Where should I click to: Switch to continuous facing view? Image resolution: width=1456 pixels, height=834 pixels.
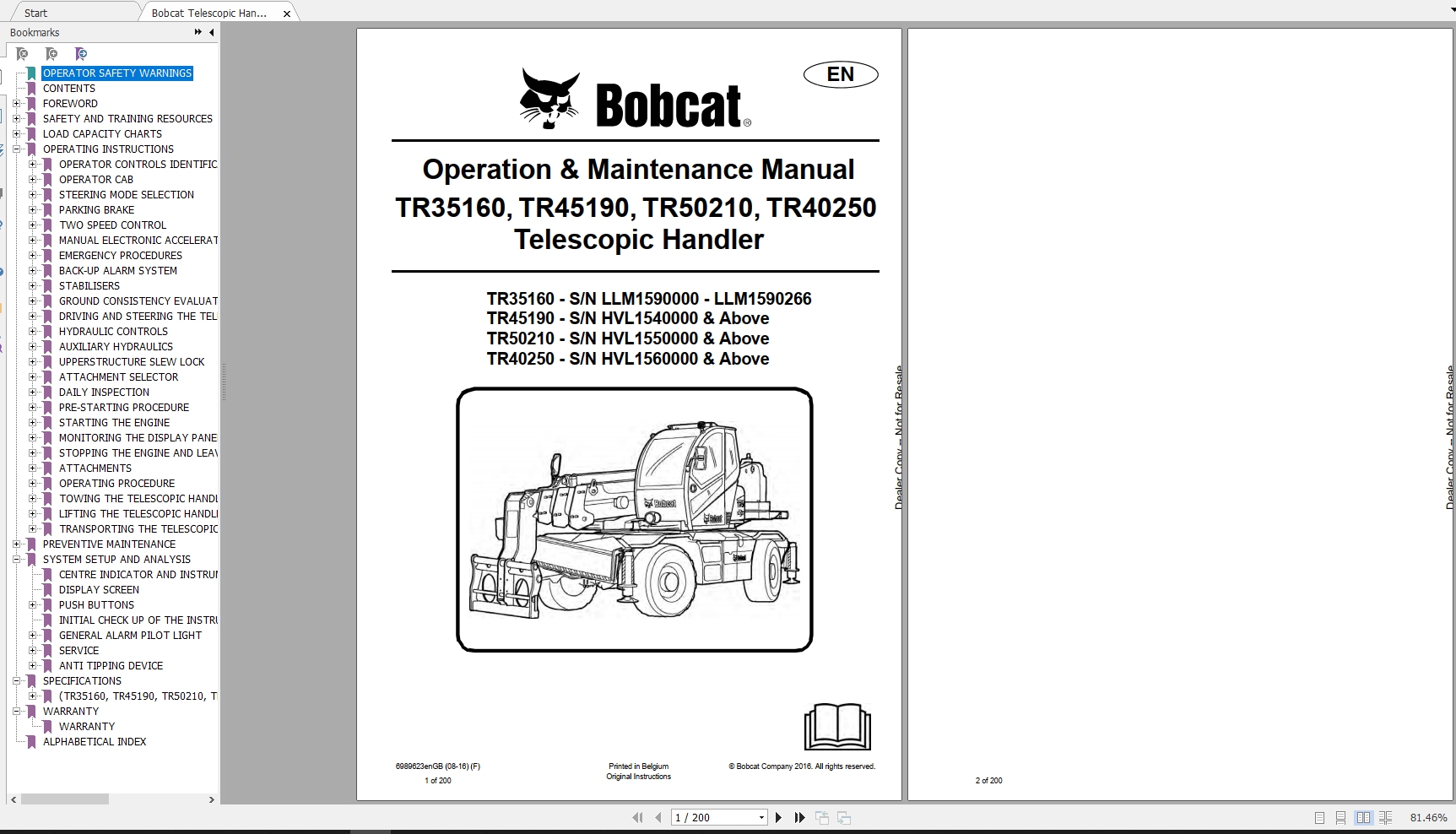(1385, 817)
